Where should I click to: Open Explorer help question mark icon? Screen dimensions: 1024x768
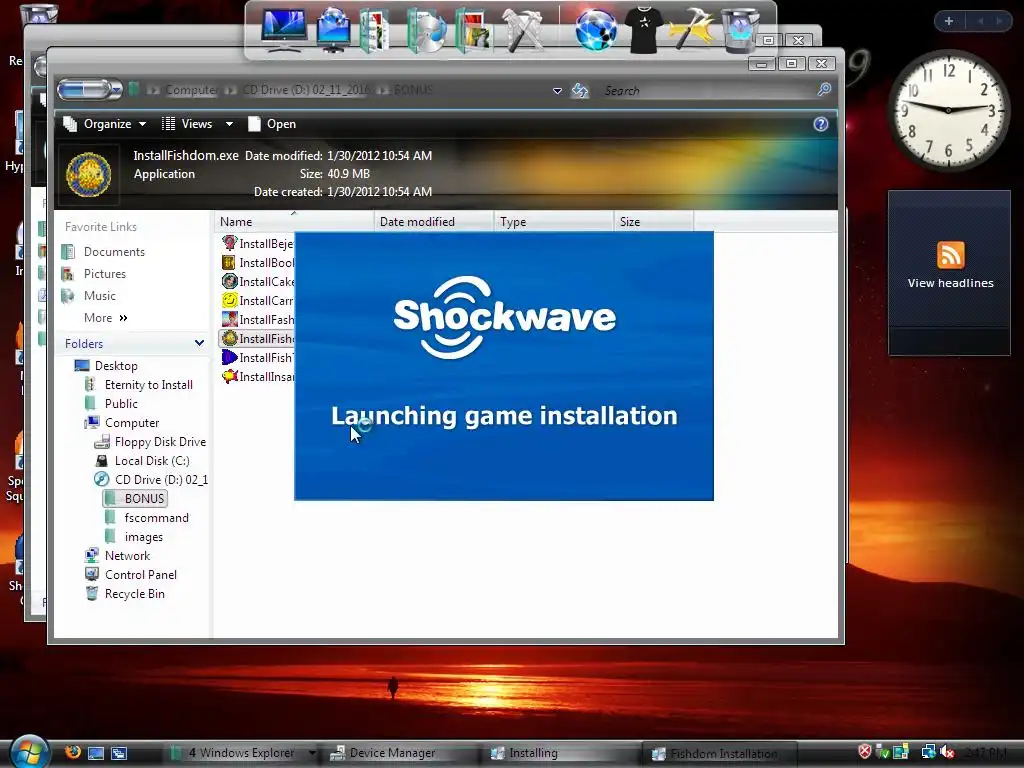coord(821,124)
